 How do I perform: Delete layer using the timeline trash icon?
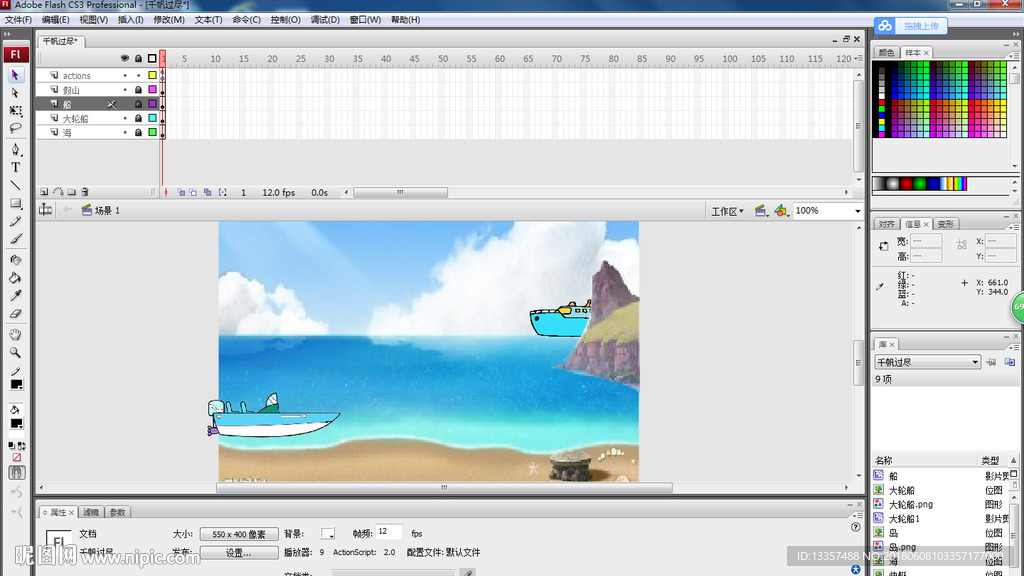click(x=85, y=192)
